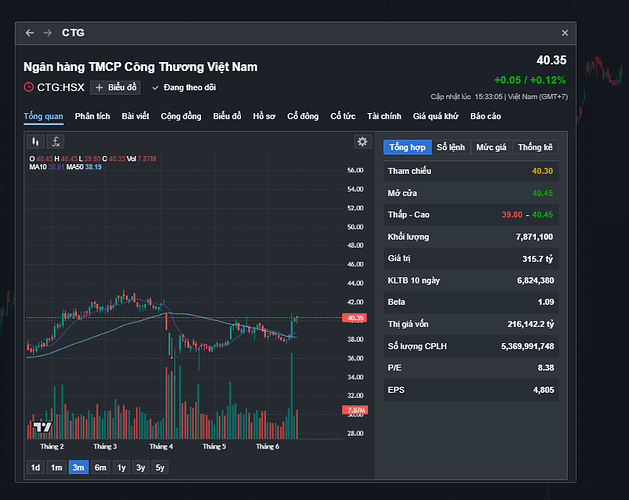Click the P/E value 8.38
629x500 pixels.
click(x=546, y=368)
